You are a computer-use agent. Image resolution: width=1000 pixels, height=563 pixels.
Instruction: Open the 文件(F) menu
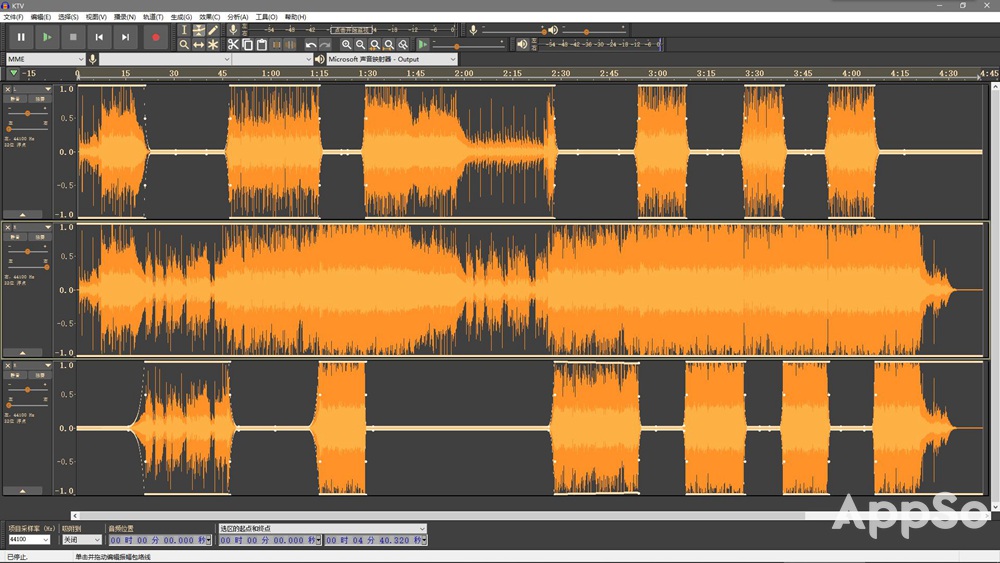pyautogui.click(x=13, y=17)
